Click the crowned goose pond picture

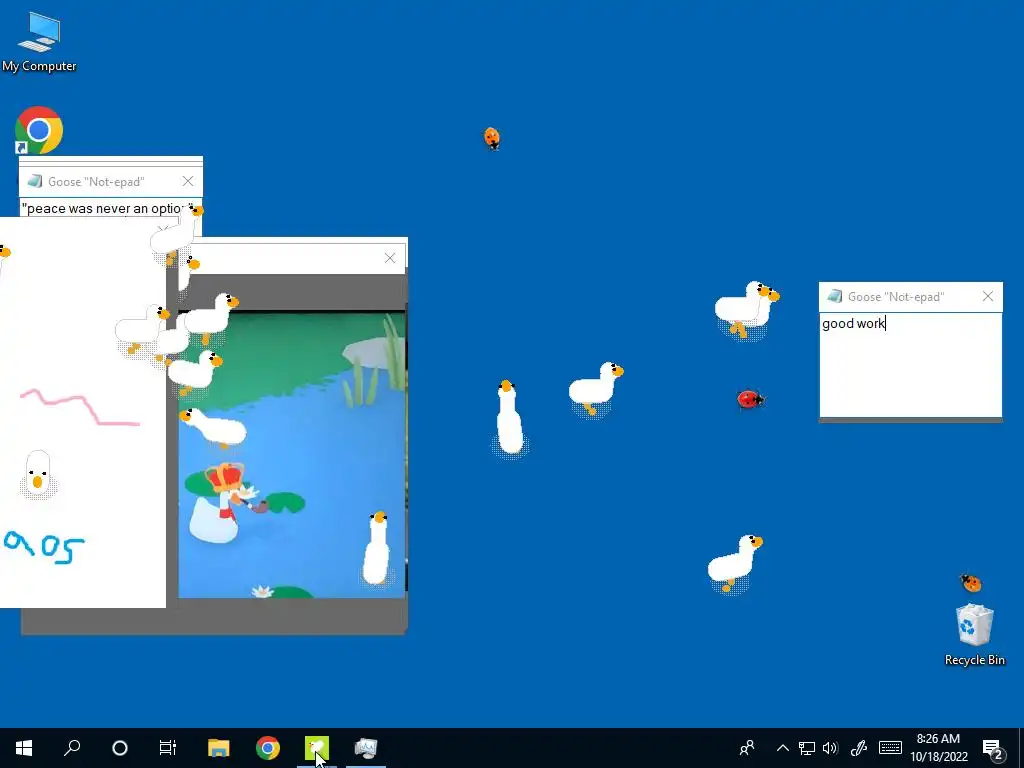coord(291,454)
